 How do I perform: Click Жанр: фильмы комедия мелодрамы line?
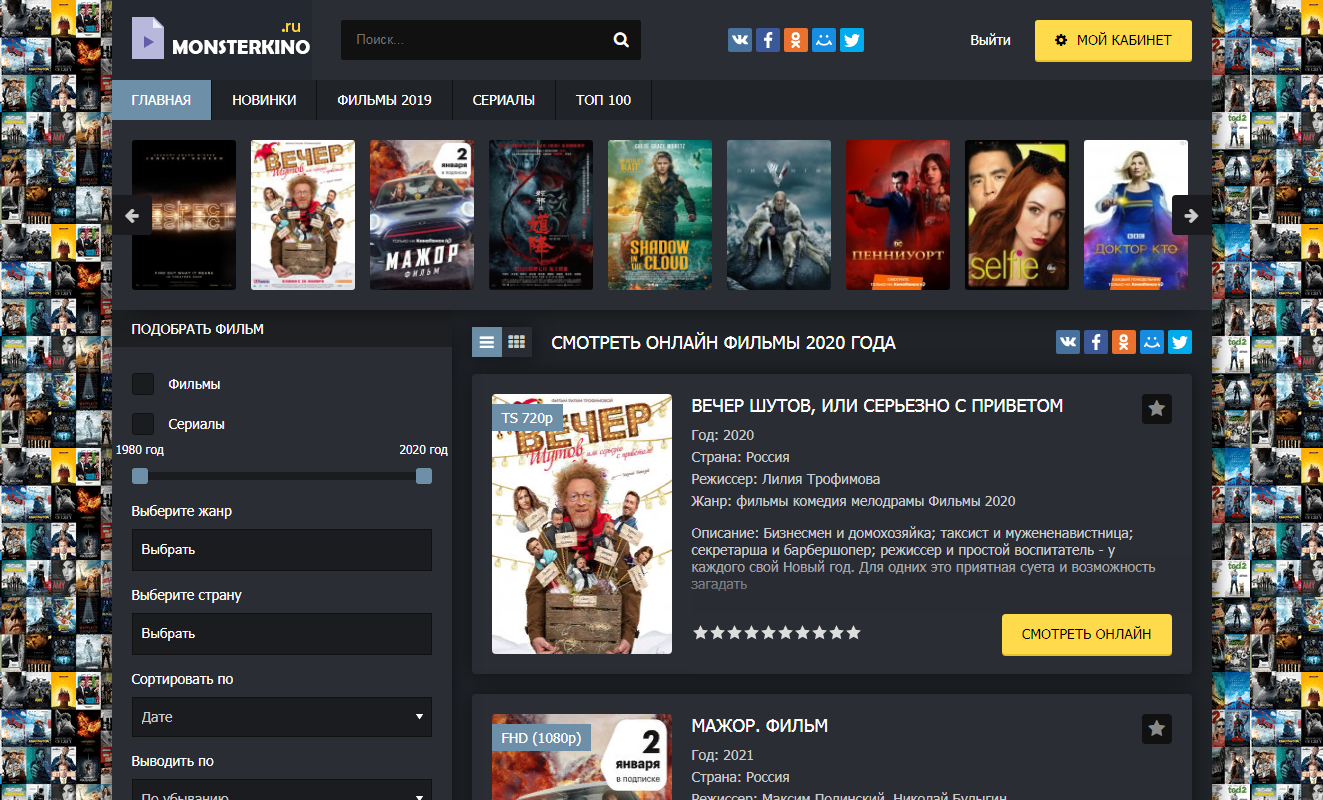click(853, 501)
